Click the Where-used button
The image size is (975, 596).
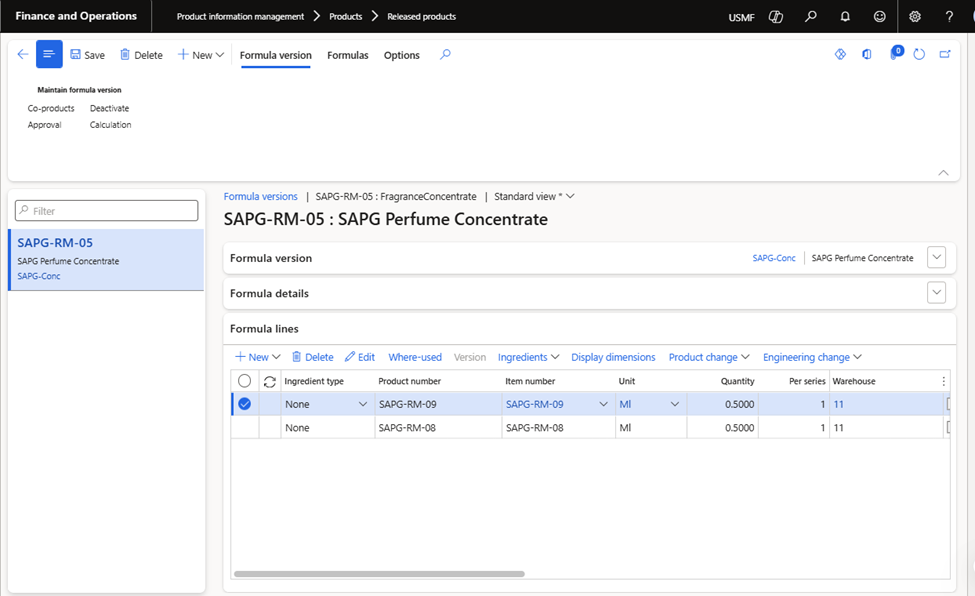tap(415, 356)
